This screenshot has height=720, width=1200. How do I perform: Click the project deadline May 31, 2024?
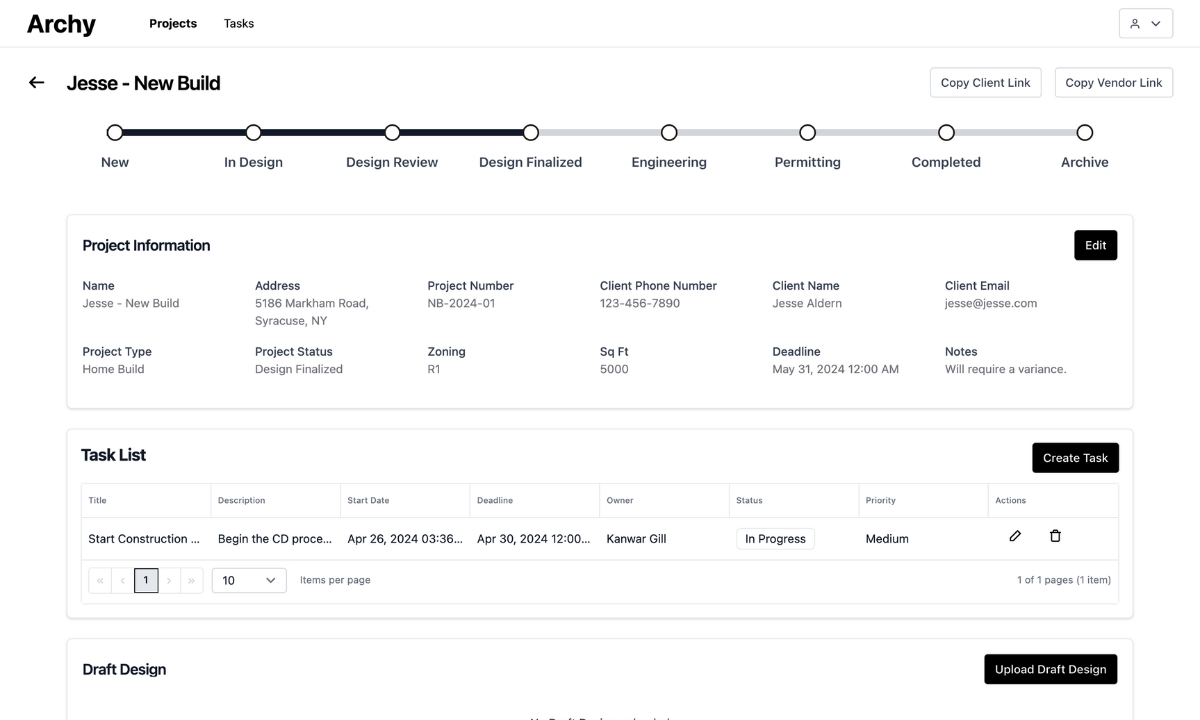(x=836, y=369)
